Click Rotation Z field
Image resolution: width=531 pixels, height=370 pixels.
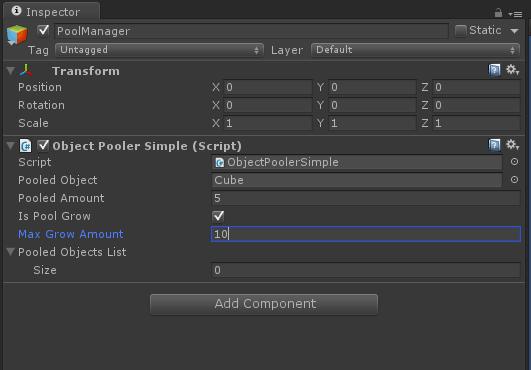[x=476, y=105]
